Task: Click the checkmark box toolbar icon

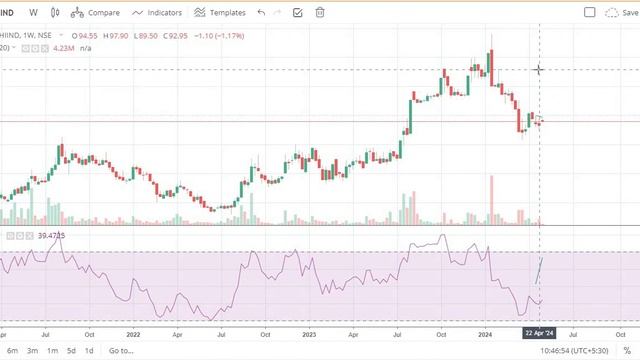Action: coord(298,13)
